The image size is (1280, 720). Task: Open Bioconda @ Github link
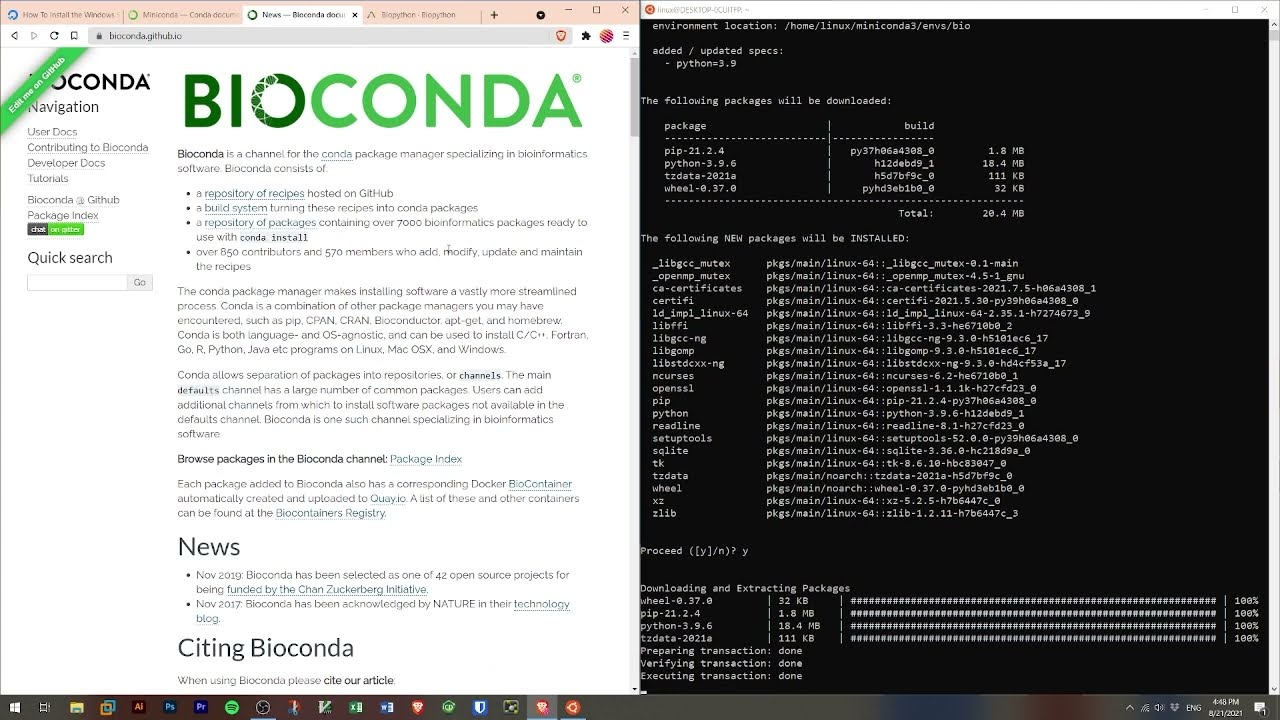73,200
